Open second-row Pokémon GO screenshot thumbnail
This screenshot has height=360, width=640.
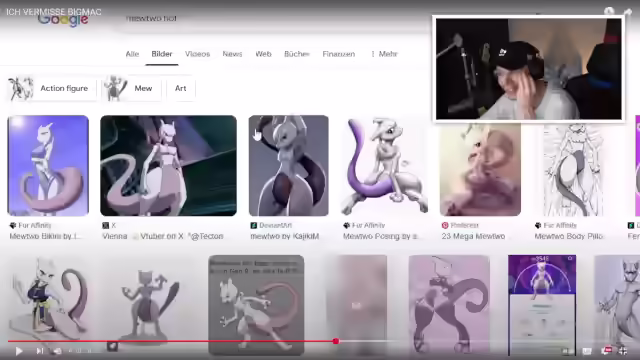(x=542, y=304)
